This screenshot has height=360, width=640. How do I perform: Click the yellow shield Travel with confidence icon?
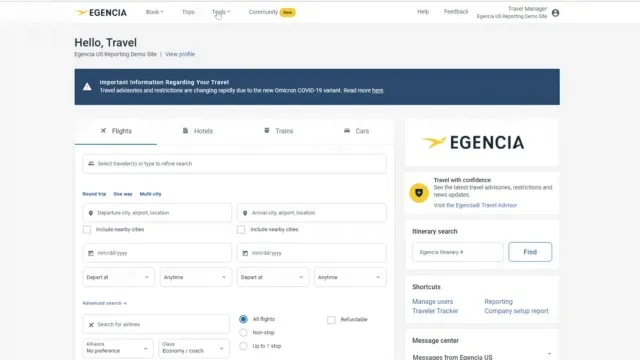(419, 193)
